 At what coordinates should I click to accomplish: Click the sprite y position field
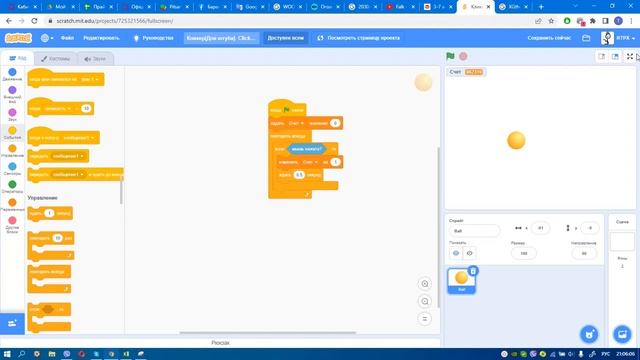point(590,228)
